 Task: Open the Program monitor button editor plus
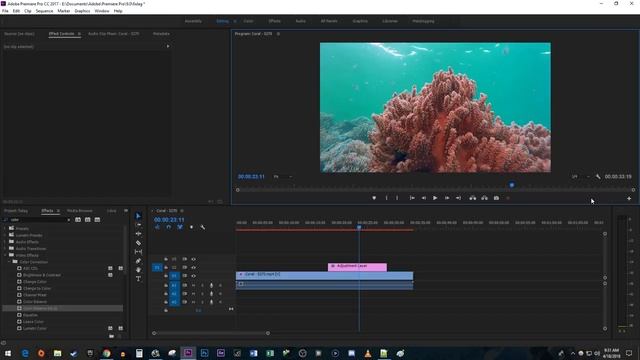(629, 198)
